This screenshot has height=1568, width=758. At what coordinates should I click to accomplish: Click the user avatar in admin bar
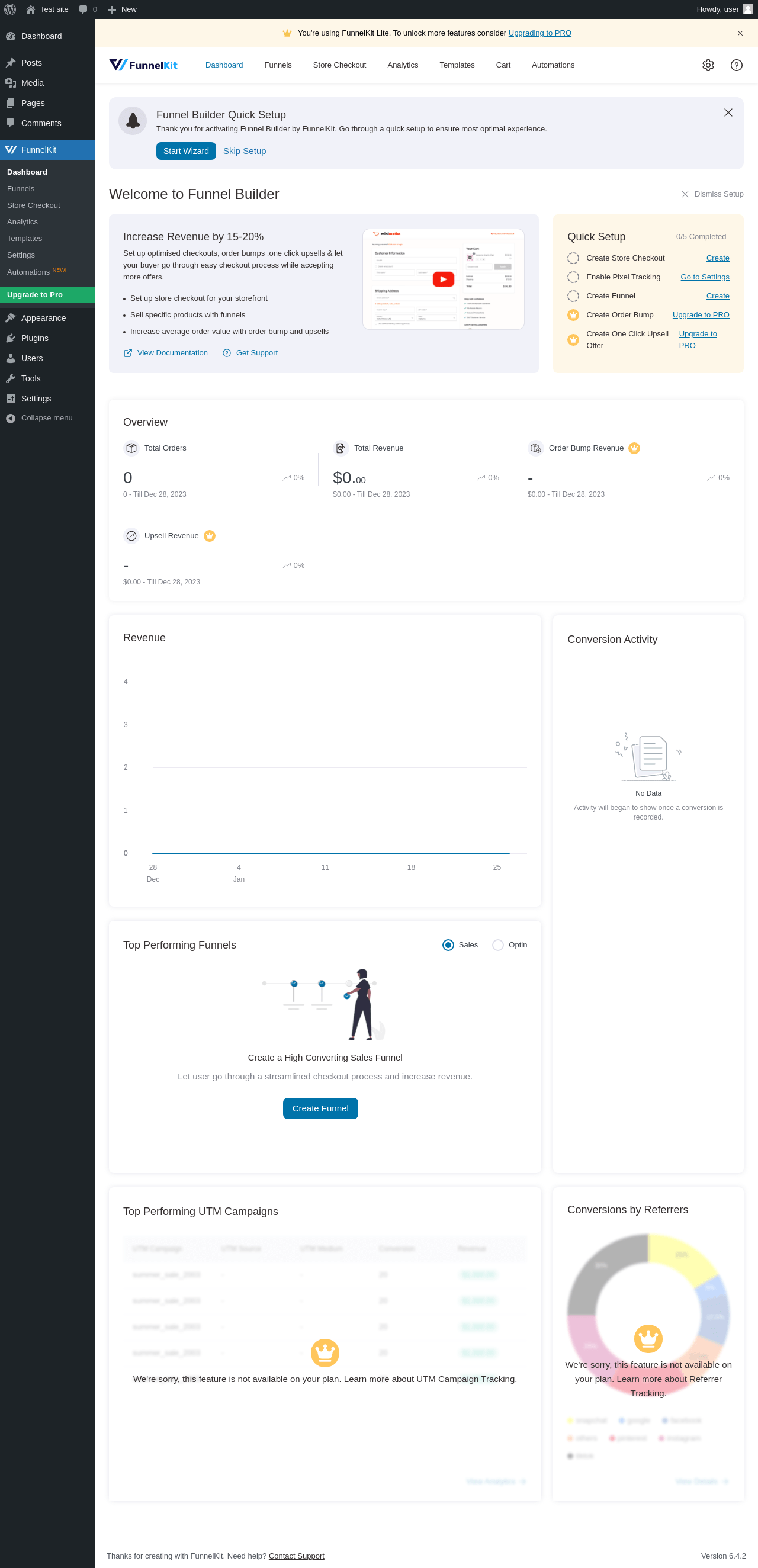coord(748,9)
